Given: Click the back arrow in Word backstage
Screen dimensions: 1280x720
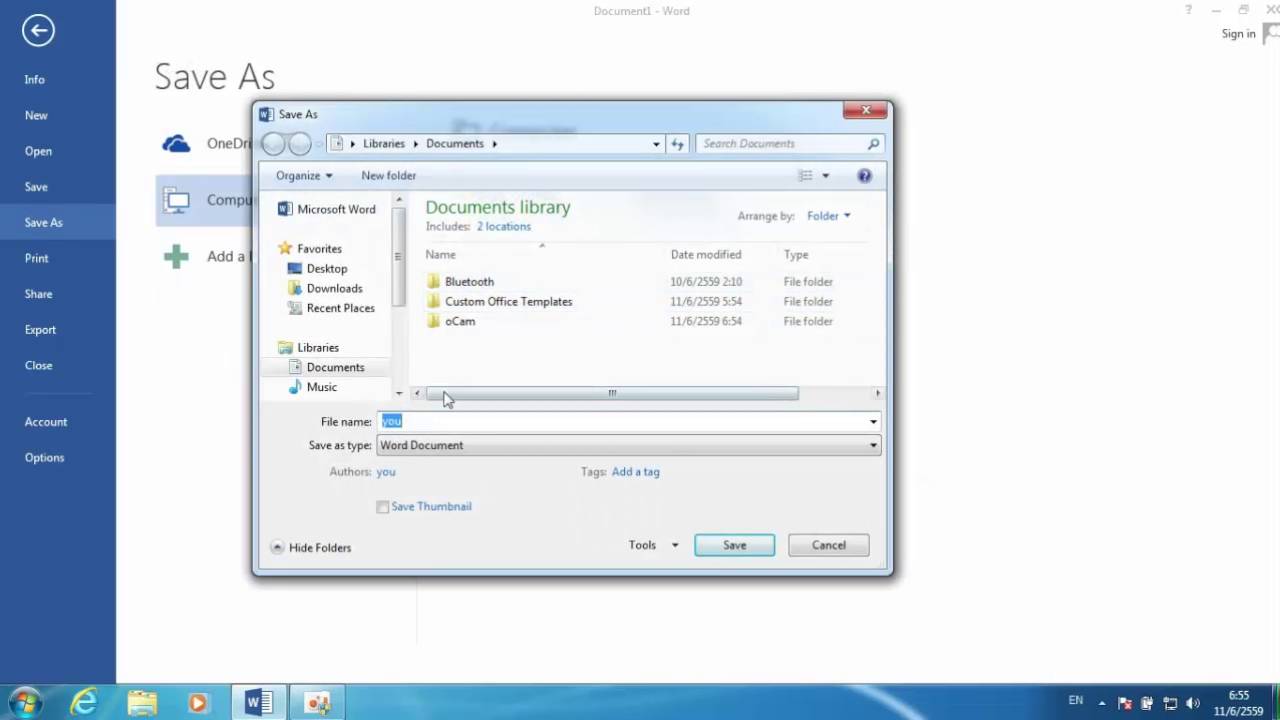Looking at the screenshot, I should pos(38,31).
